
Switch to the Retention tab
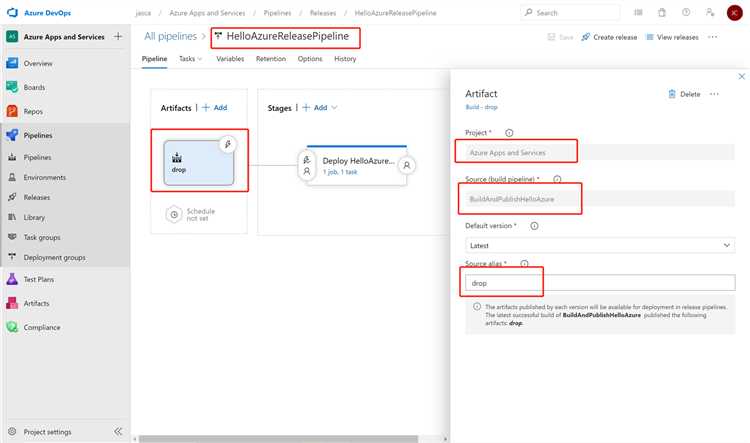click(x=271, y=59)
